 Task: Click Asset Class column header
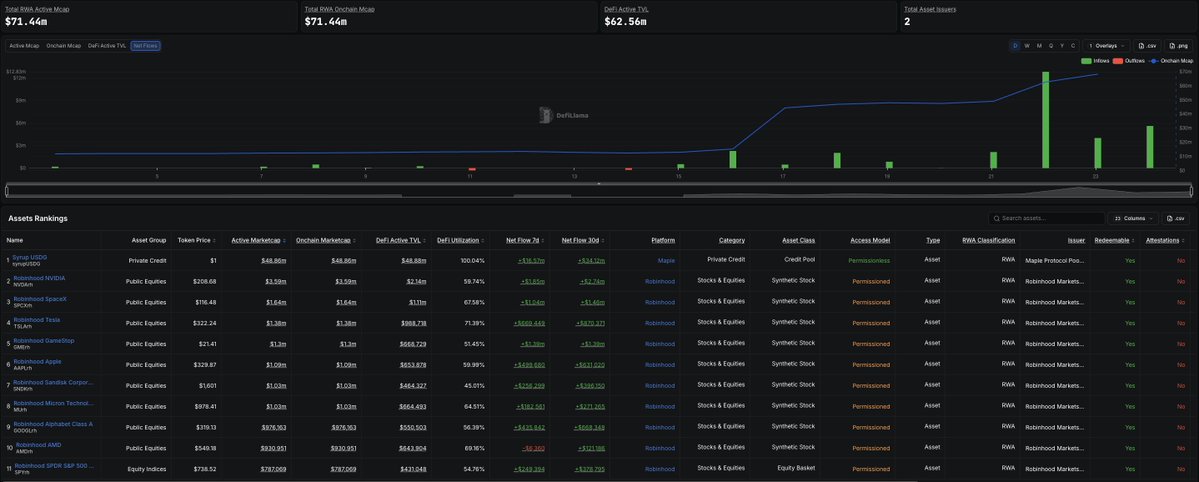(x=798, y=240)
